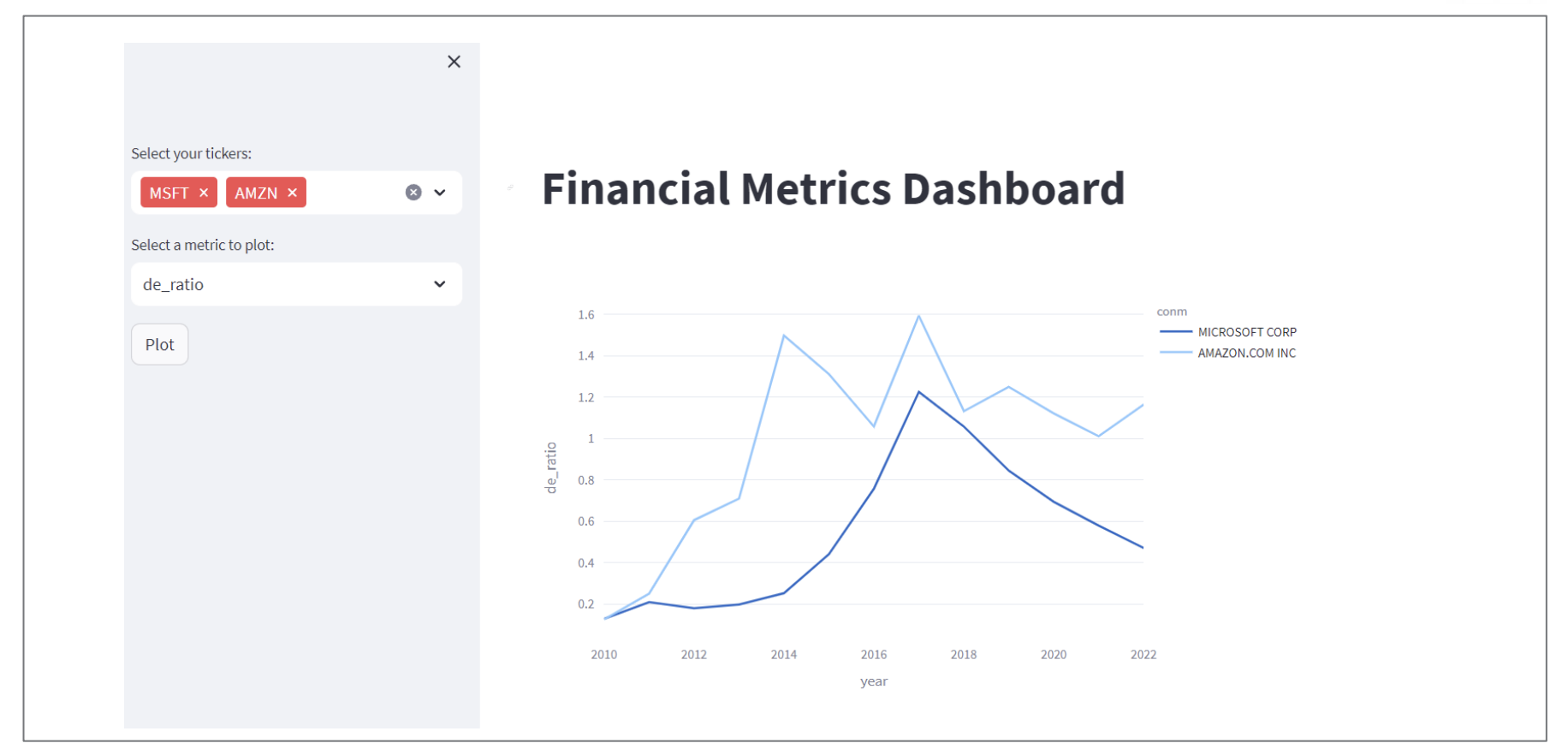Click the de_ratio y-axis title
This screenshot has height=755, width=1568.
tap(551, 467)
